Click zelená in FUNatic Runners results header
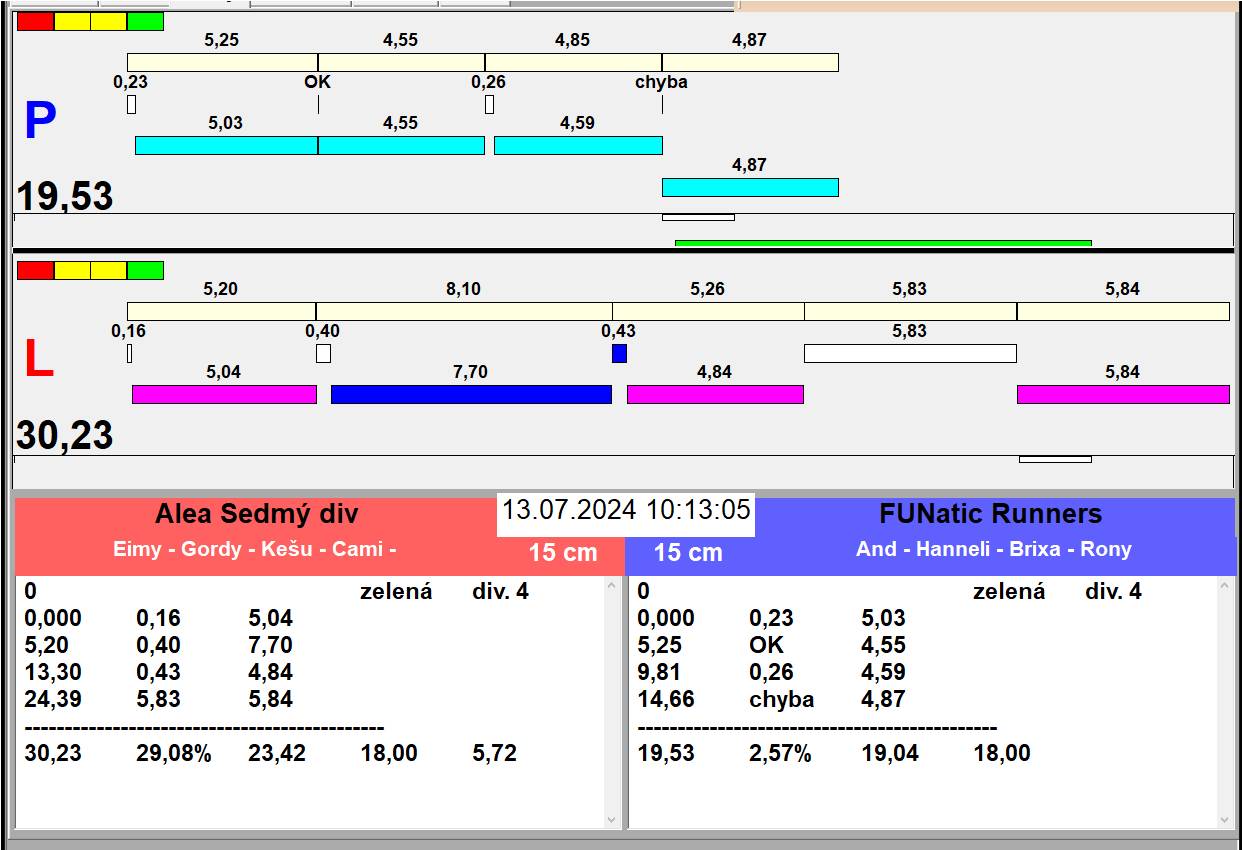The width and height of the screenshot is (1242, 850). pos(1009,591)
